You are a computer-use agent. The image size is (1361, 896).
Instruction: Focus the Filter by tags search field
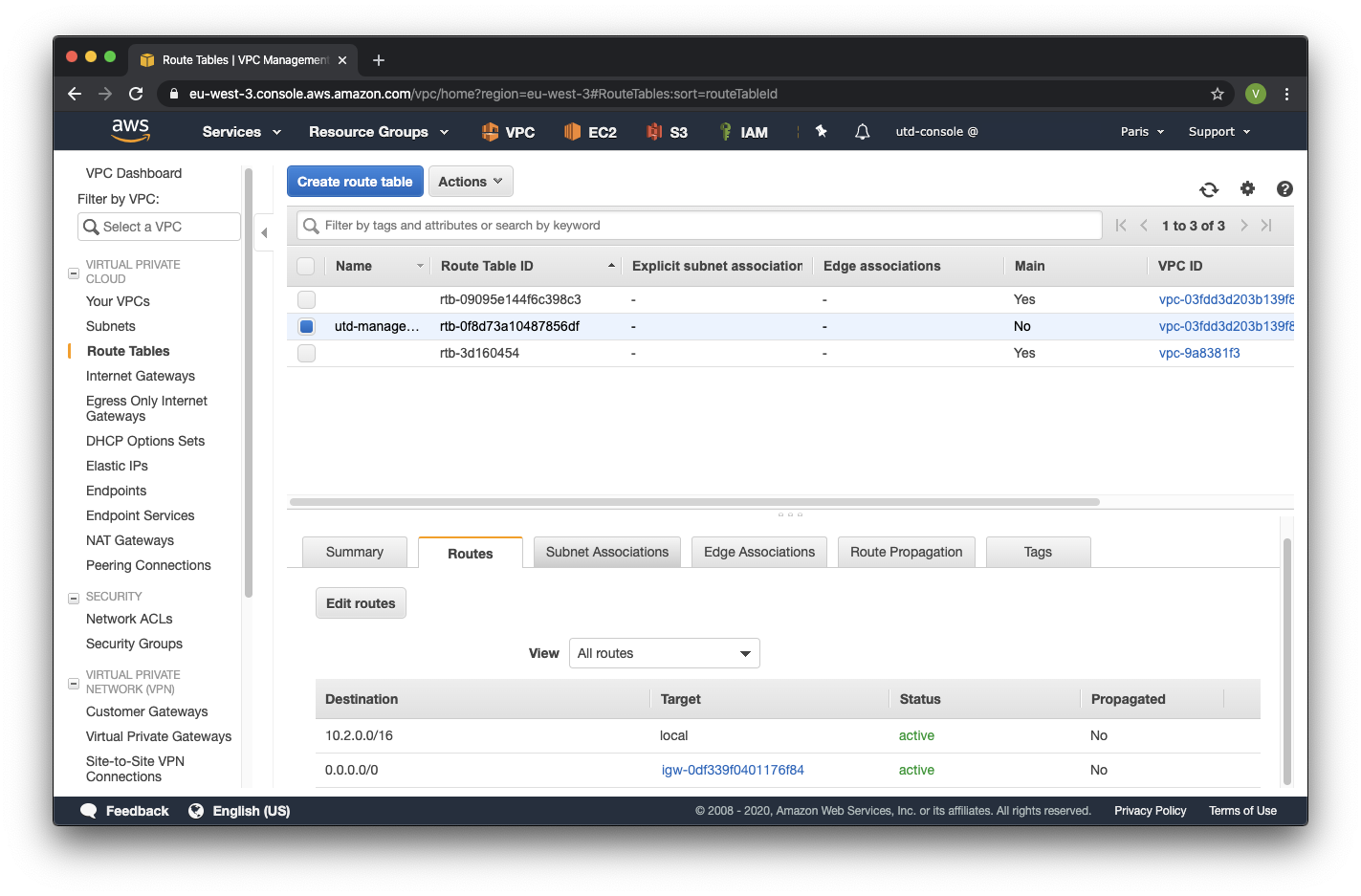coord(700,226)
